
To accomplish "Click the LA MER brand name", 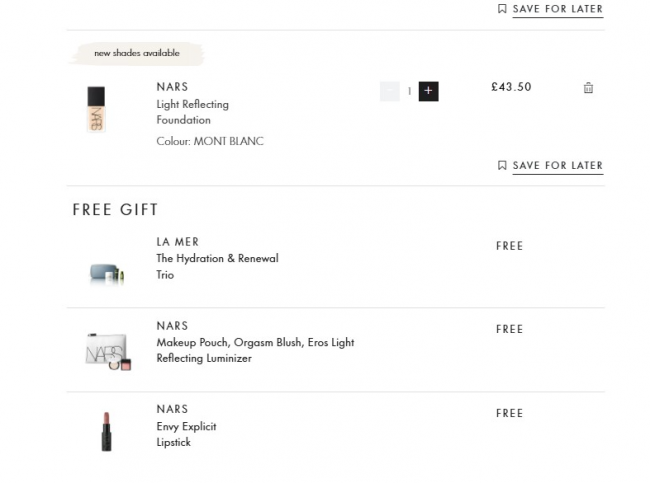I will tap(178, 242).
